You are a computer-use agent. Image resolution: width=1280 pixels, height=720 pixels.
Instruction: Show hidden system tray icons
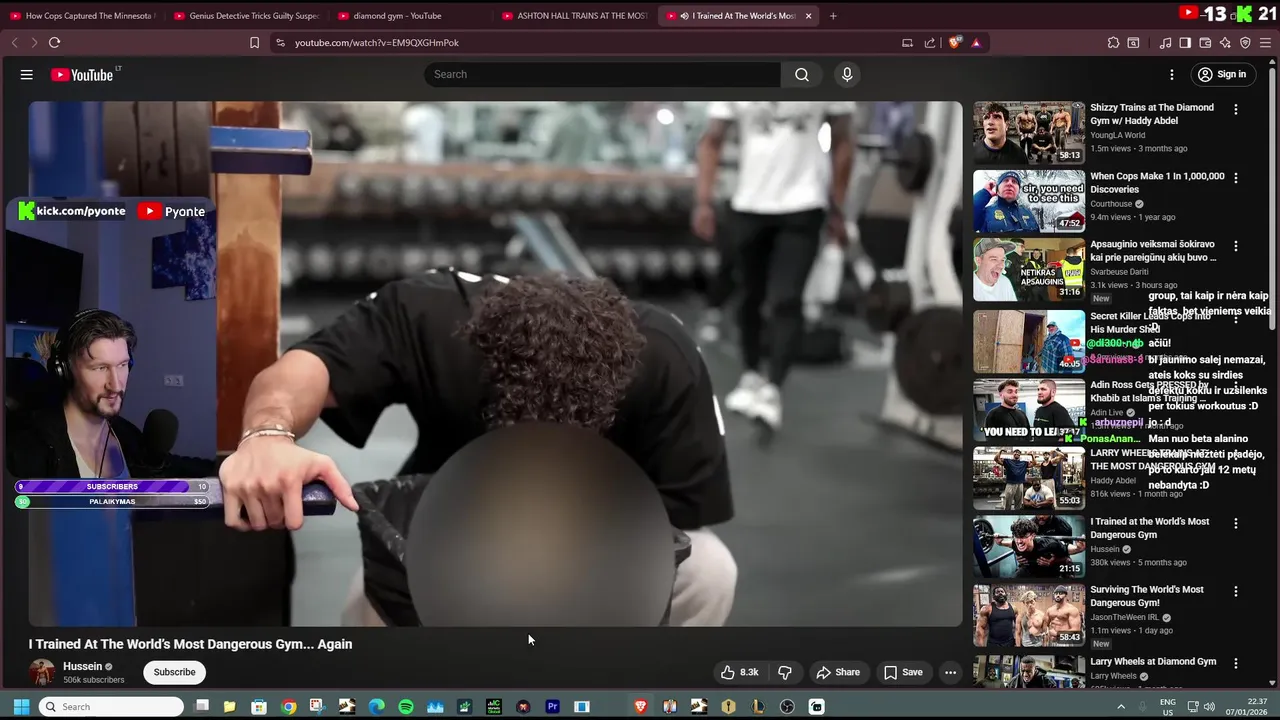click(x=1121, y=707)
